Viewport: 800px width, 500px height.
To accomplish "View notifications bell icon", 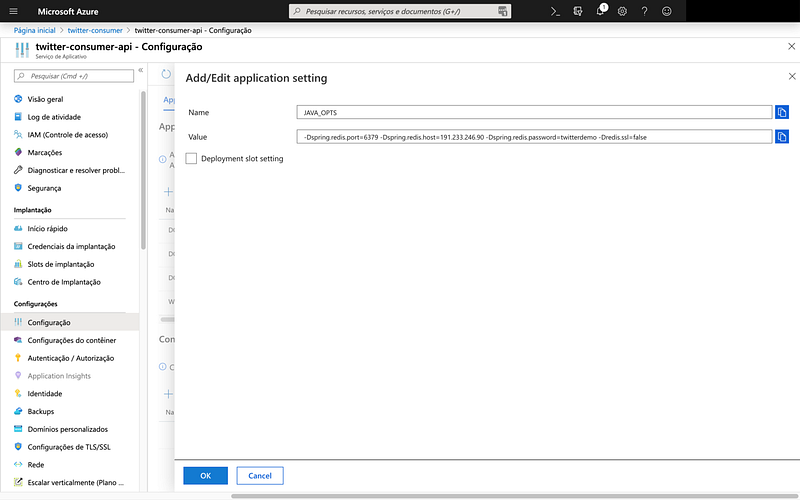I will pos(601,11).
